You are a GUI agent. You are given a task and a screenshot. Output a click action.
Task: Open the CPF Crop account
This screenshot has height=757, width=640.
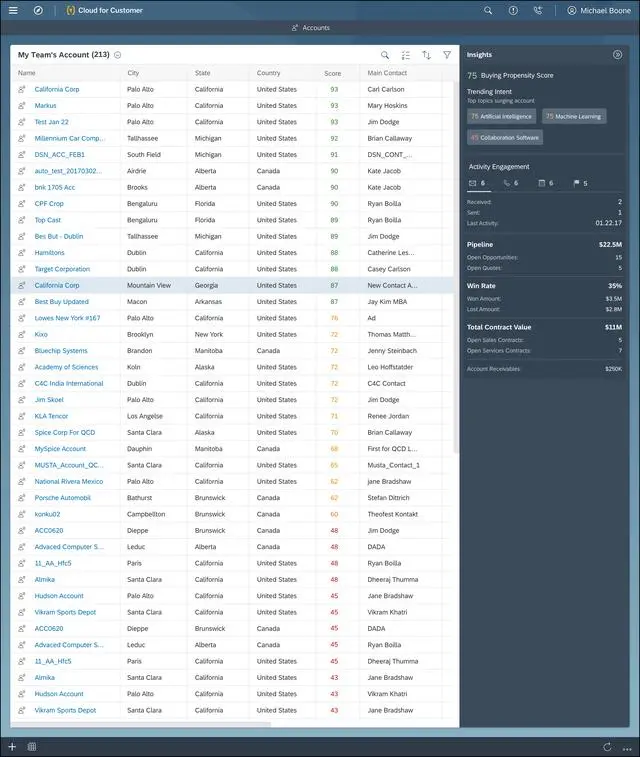tap(49, 204)
